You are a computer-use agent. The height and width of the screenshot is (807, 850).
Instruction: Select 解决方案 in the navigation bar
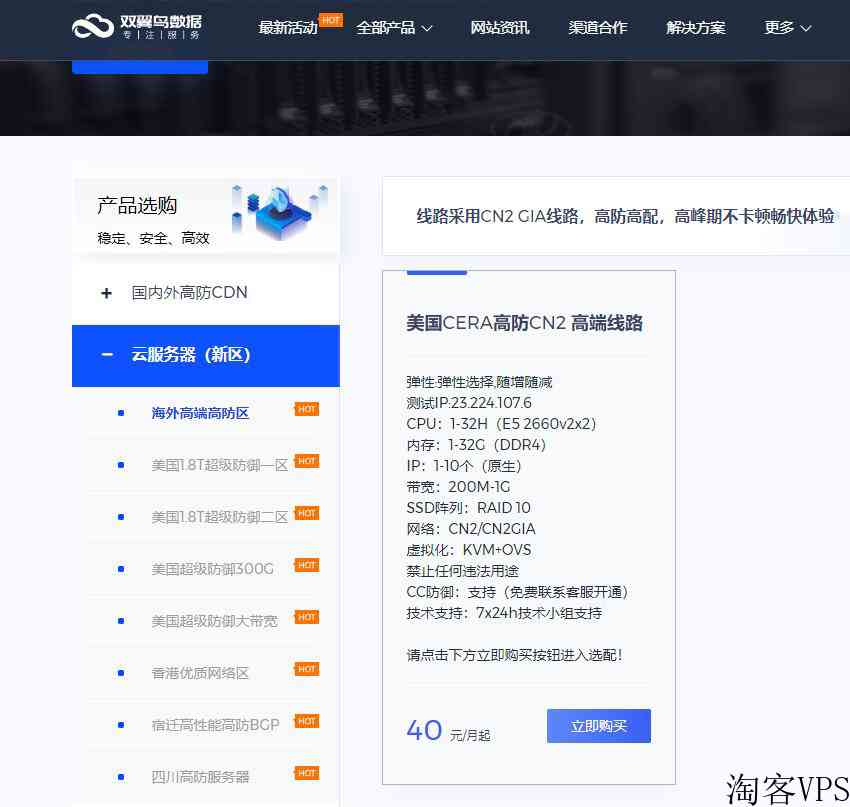click(696, 28)
